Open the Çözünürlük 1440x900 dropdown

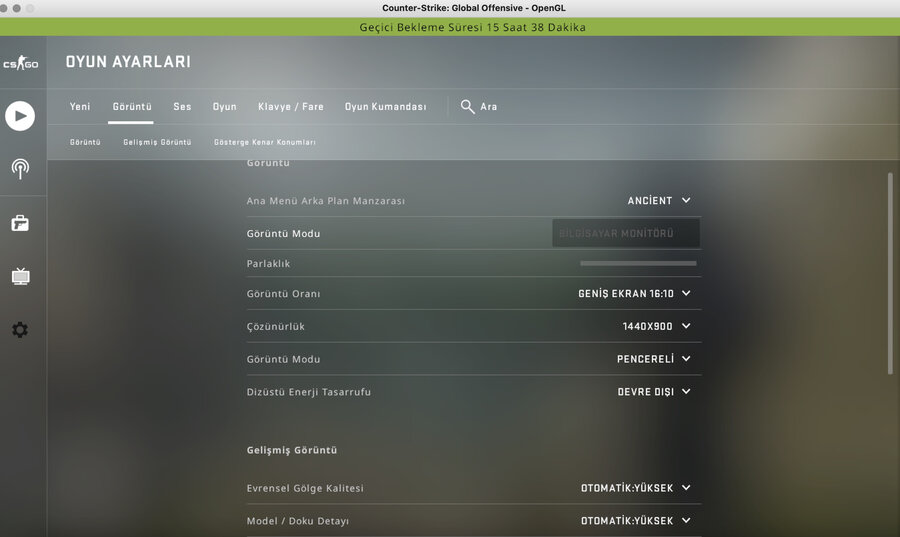tap(657, 326)
